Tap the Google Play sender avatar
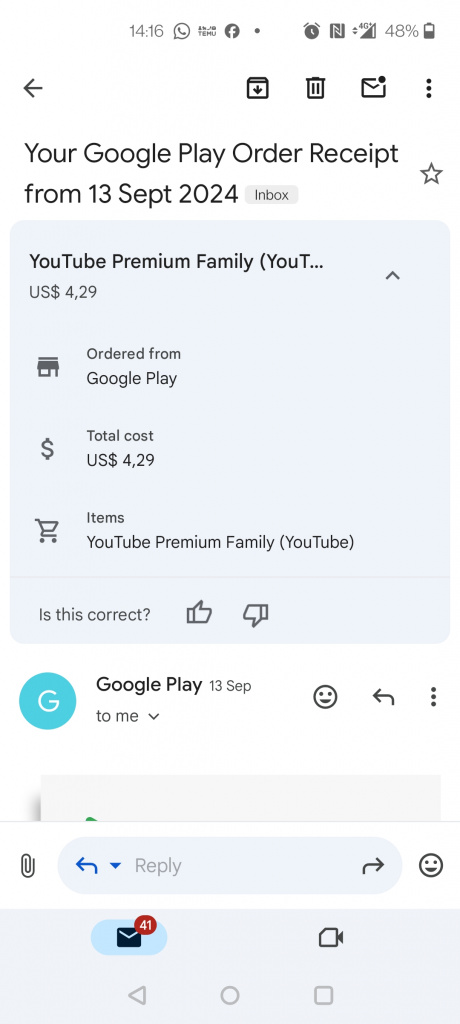 (x=48, y=701)
